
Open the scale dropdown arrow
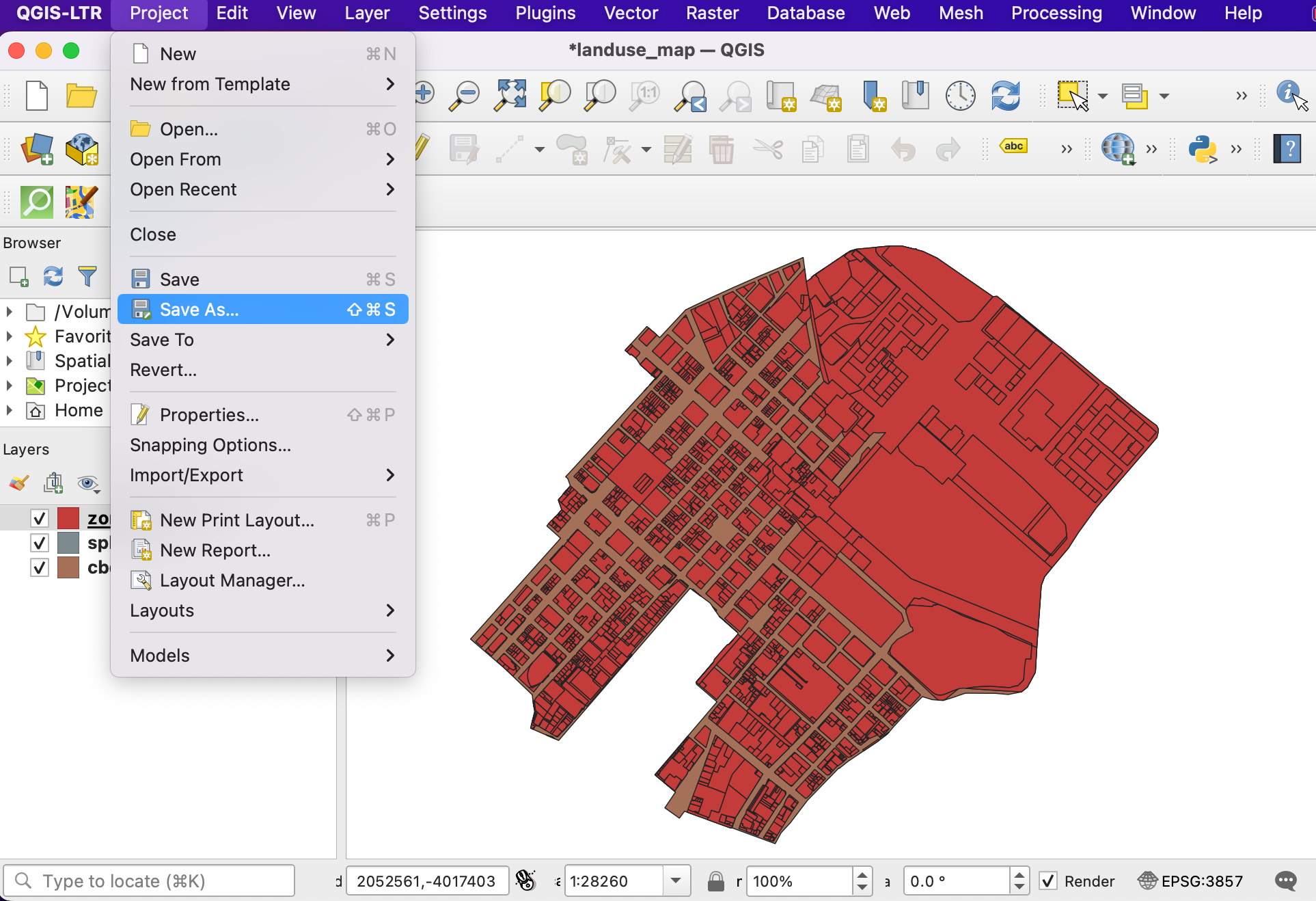(x=676, y=880)
